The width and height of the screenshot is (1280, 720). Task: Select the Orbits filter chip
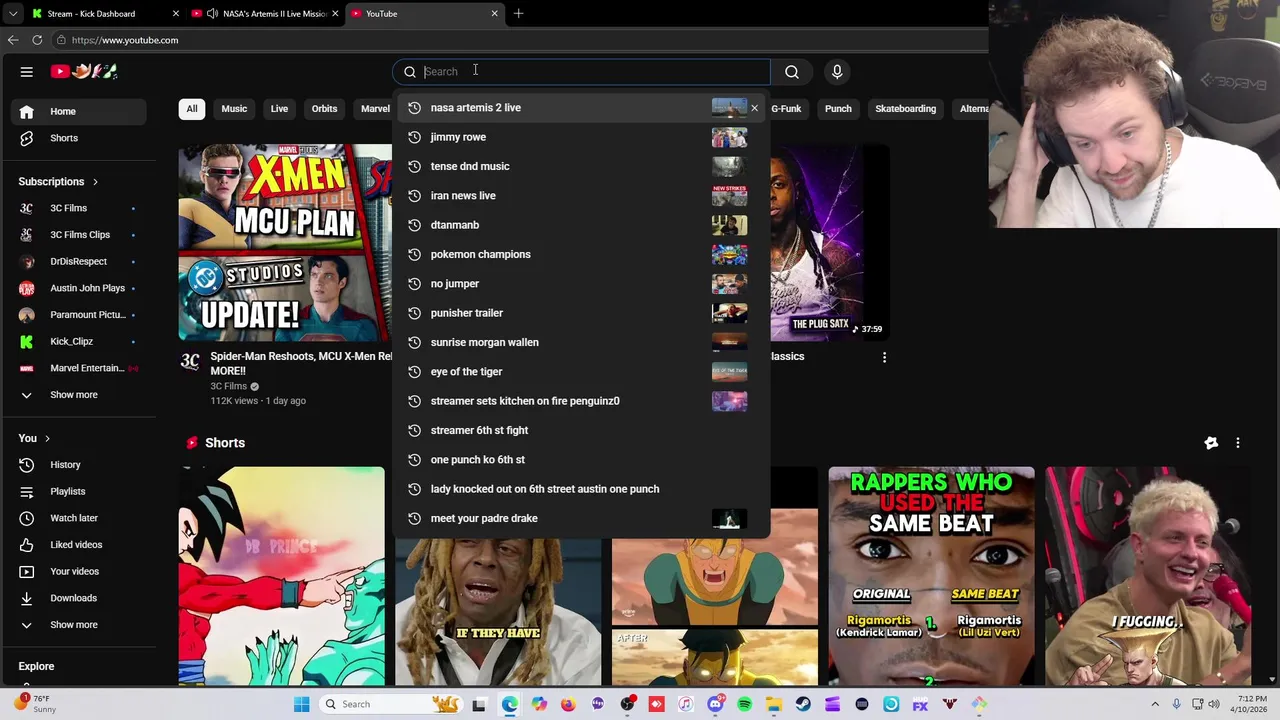pyautogui.click(x=324, y=109)
